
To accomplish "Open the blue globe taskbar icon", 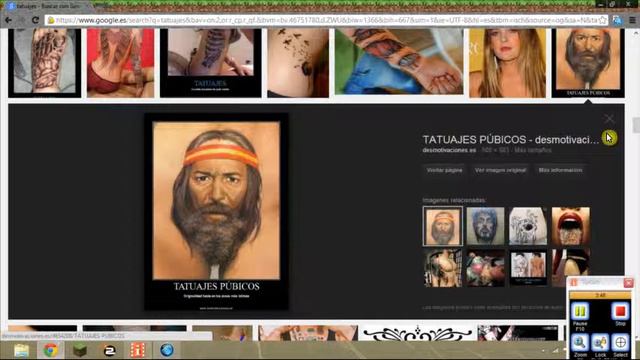I will coord(167,350).
